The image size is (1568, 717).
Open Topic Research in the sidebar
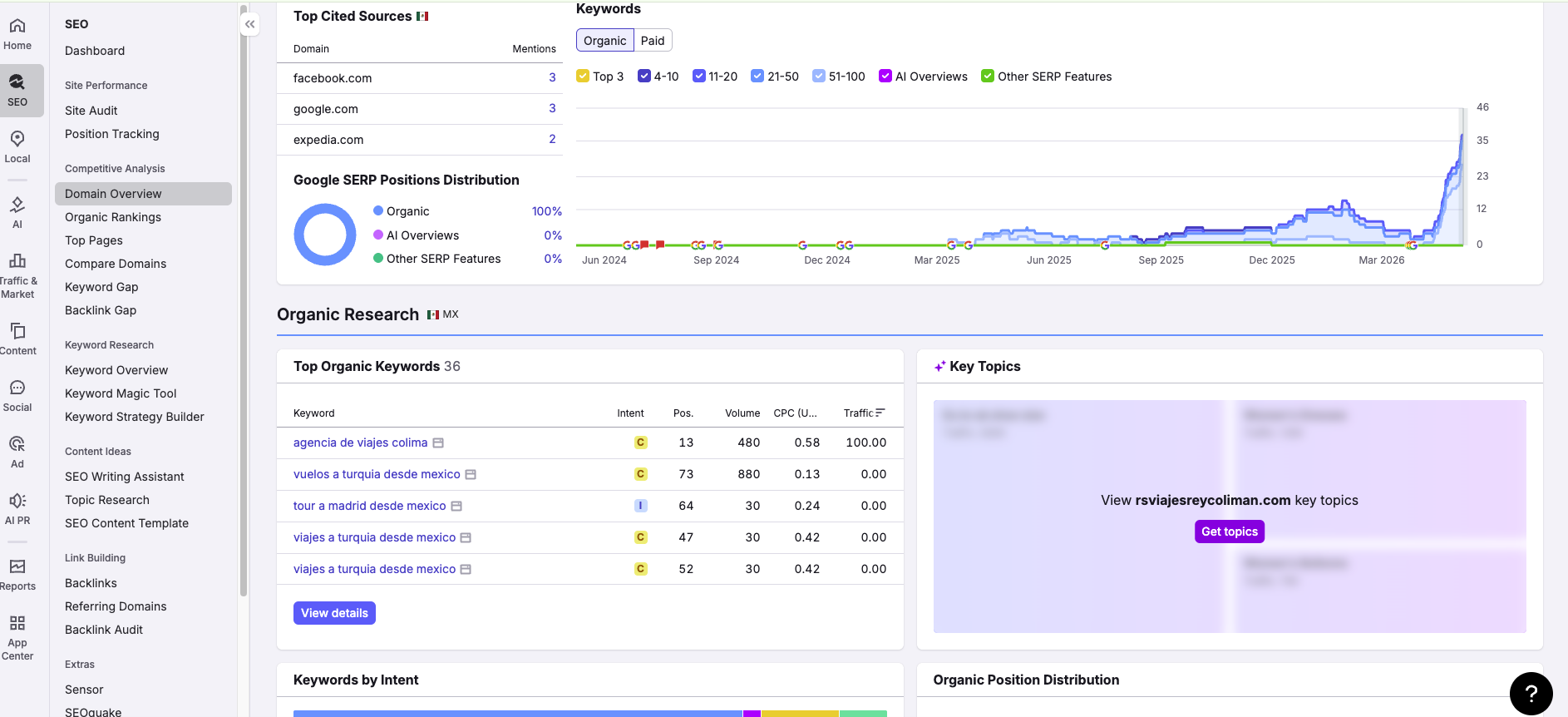click(107, 500)
